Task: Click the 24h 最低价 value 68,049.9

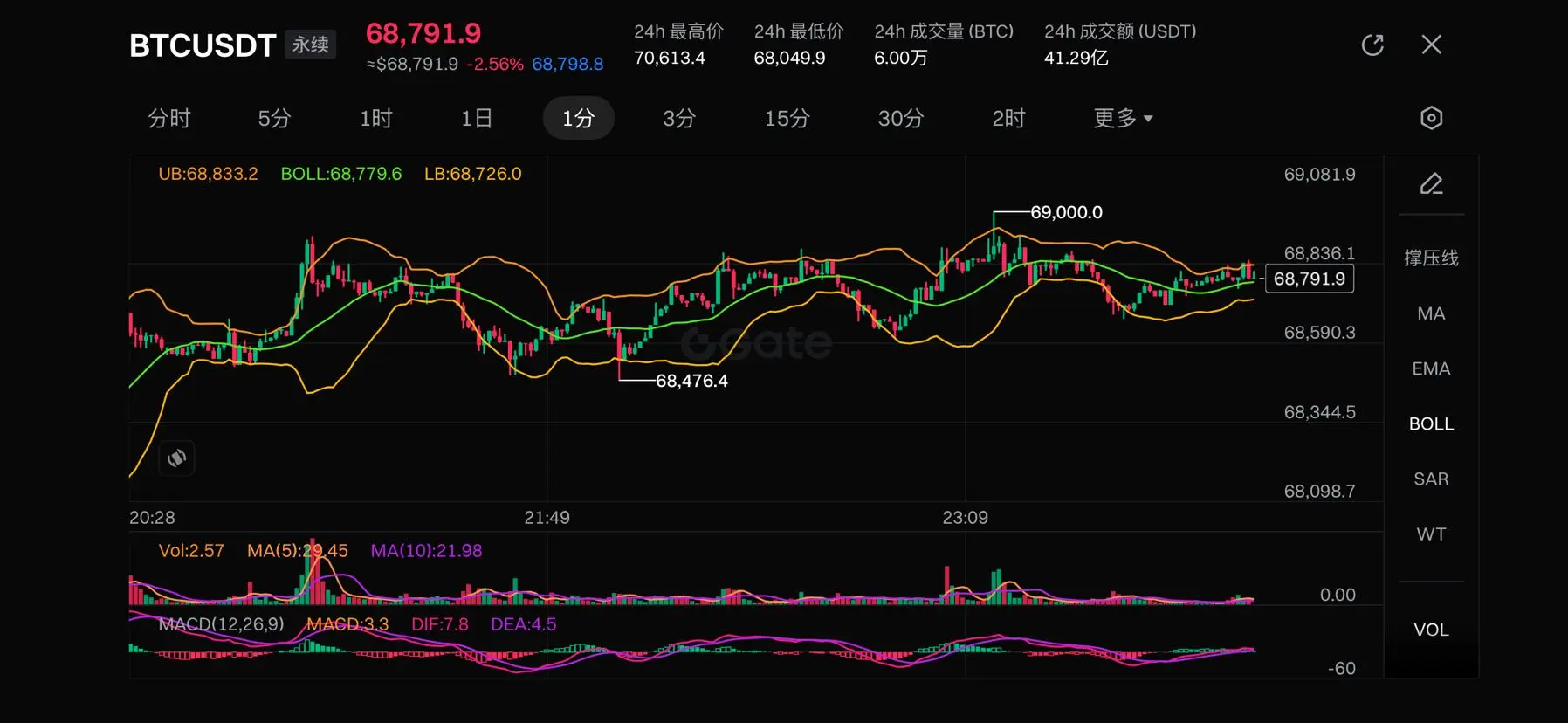Action: 789,58
